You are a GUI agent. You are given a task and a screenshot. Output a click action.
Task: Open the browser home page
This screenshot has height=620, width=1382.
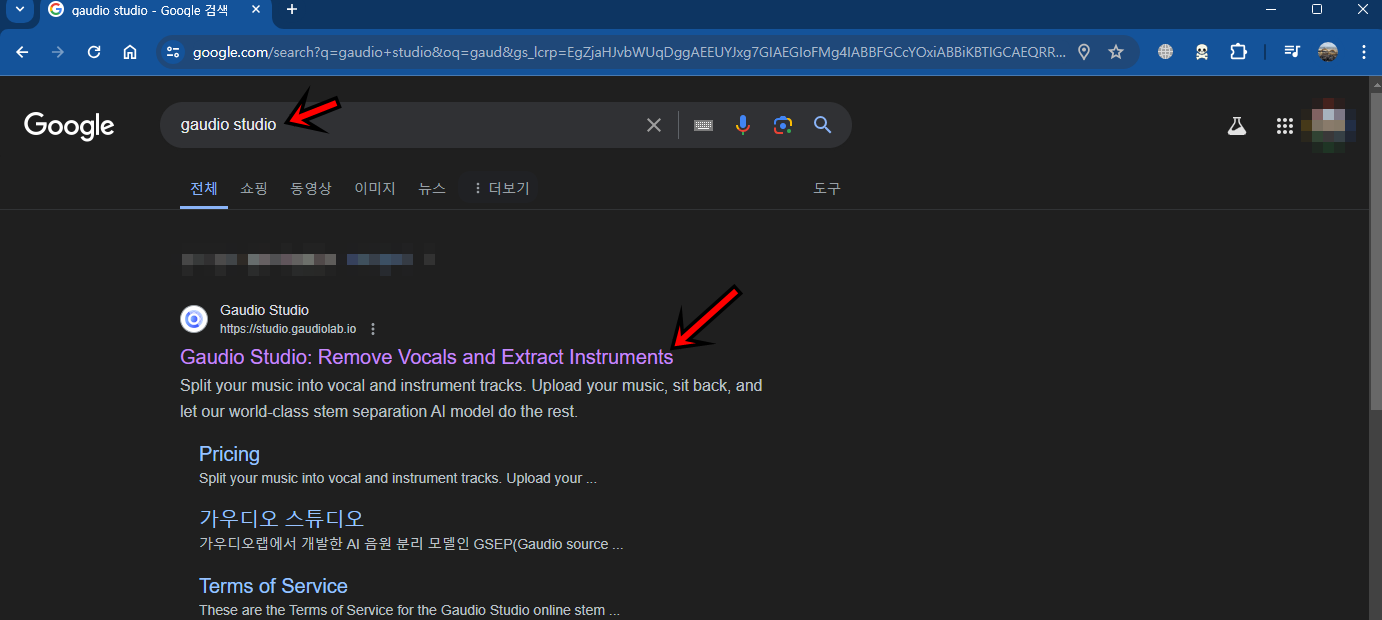pyautogui.click(x=130, y=52)
